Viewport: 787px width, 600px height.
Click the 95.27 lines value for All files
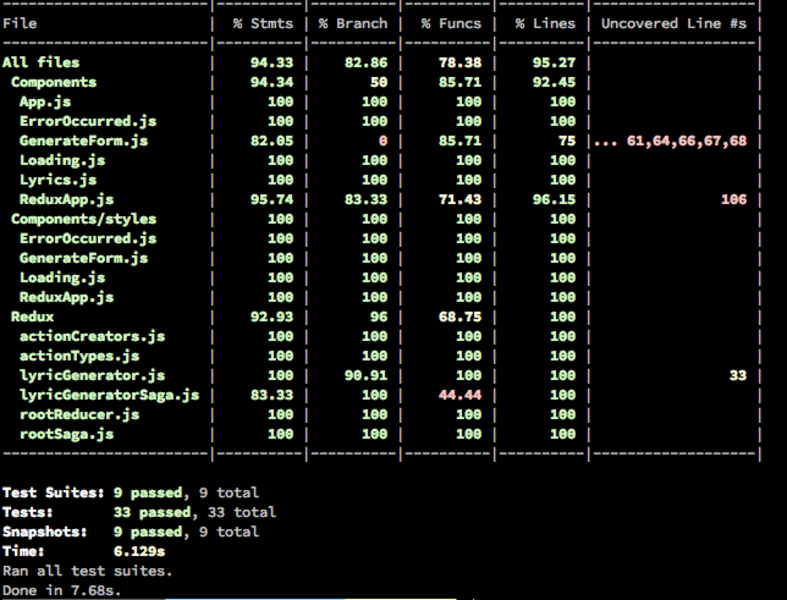(554, 62)
